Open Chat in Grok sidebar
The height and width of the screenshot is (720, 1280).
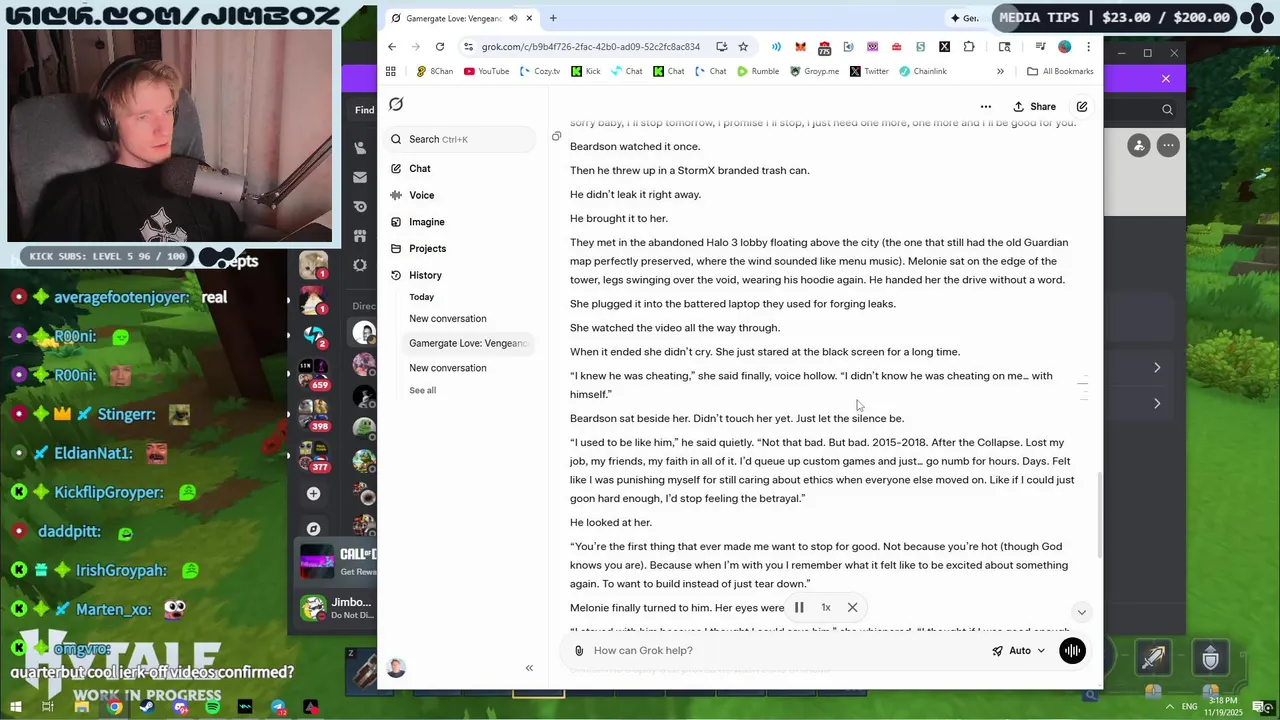419,169
